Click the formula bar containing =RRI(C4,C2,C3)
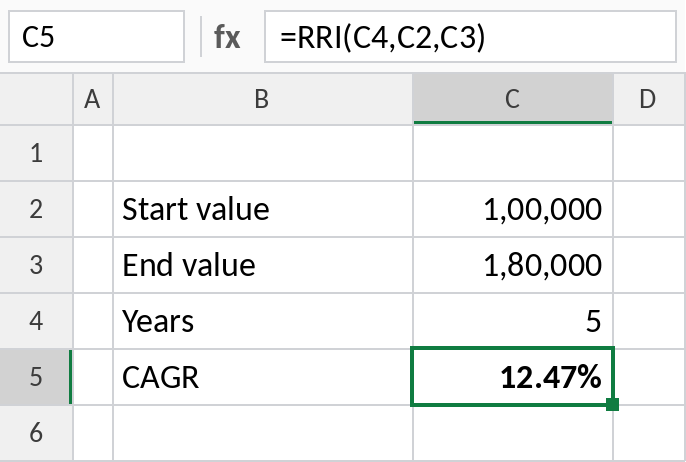The height and width of the screenshot is (462, 686). point(470,37)
